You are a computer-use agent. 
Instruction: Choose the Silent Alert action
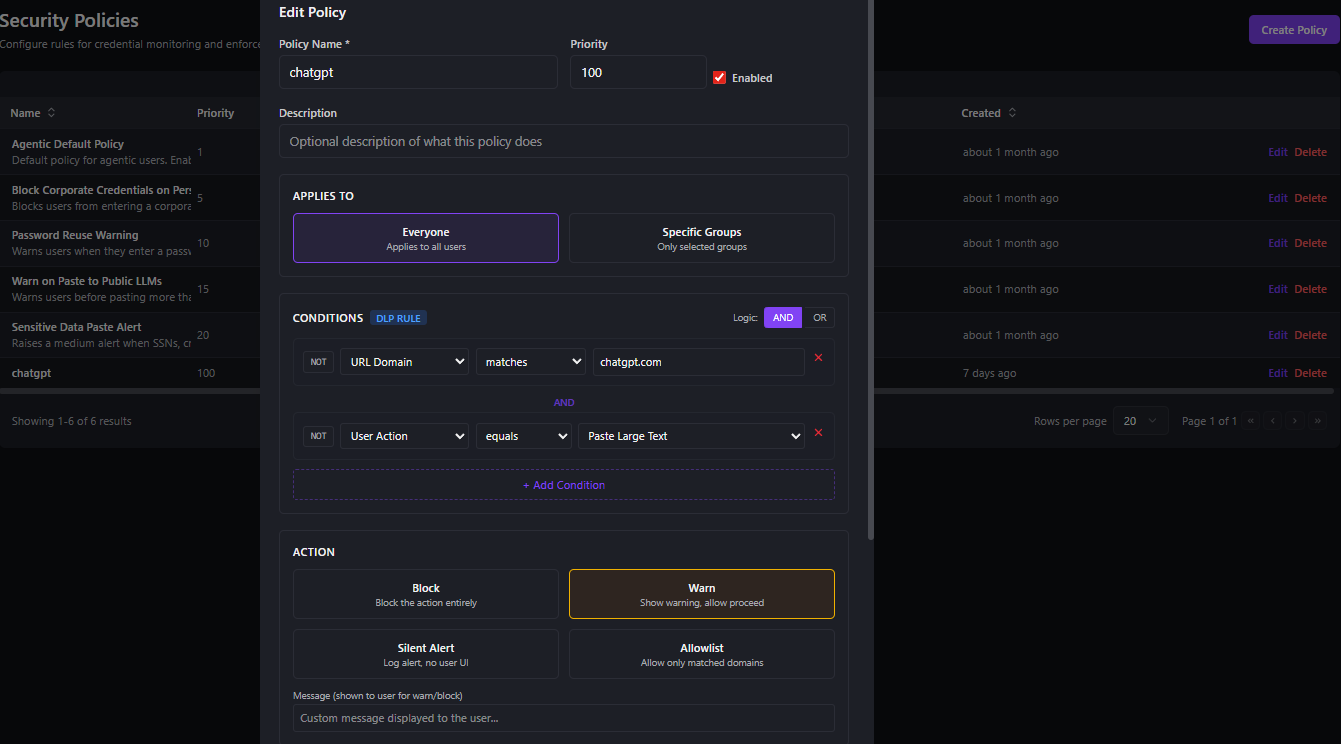click(x=426, y=654)
